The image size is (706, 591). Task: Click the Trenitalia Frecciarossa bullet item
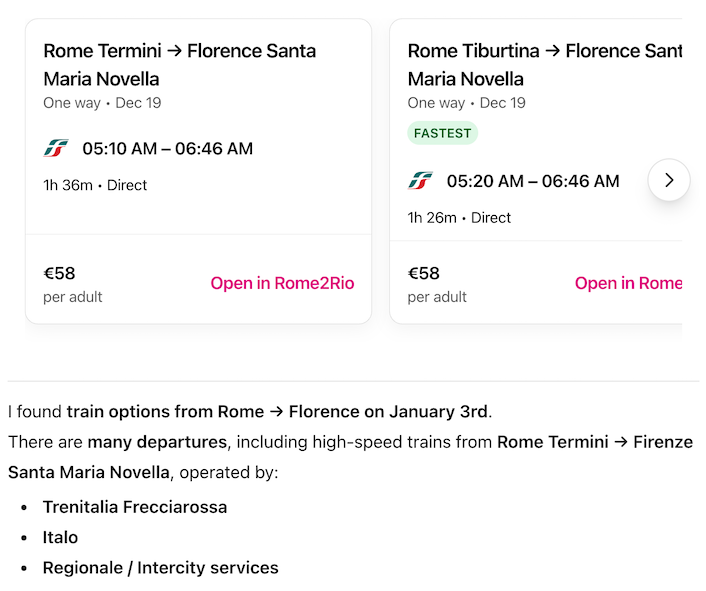(x=135, y=507)
